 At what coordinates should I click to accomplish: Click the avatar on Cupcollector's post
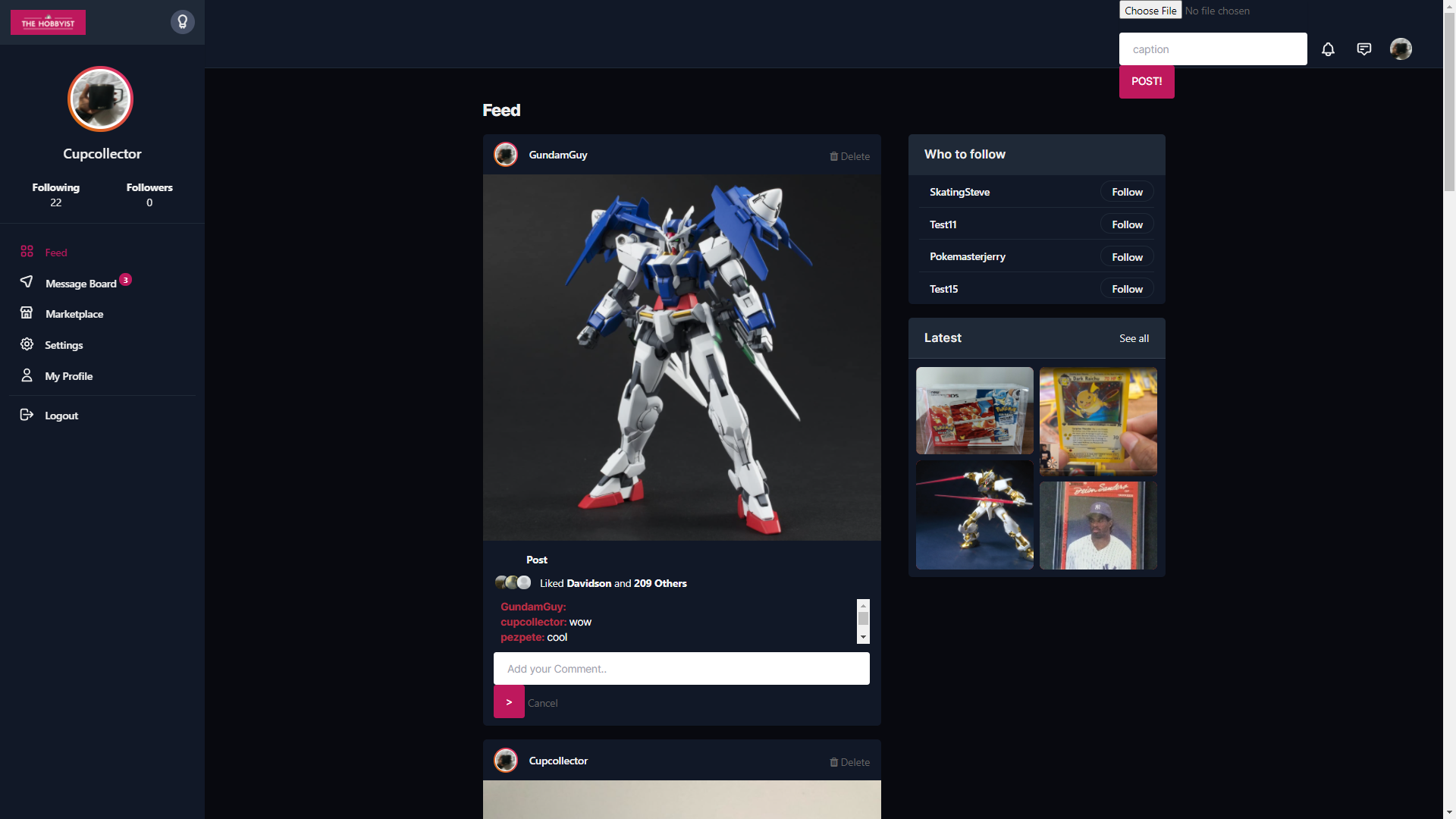(x=506, y=761)
